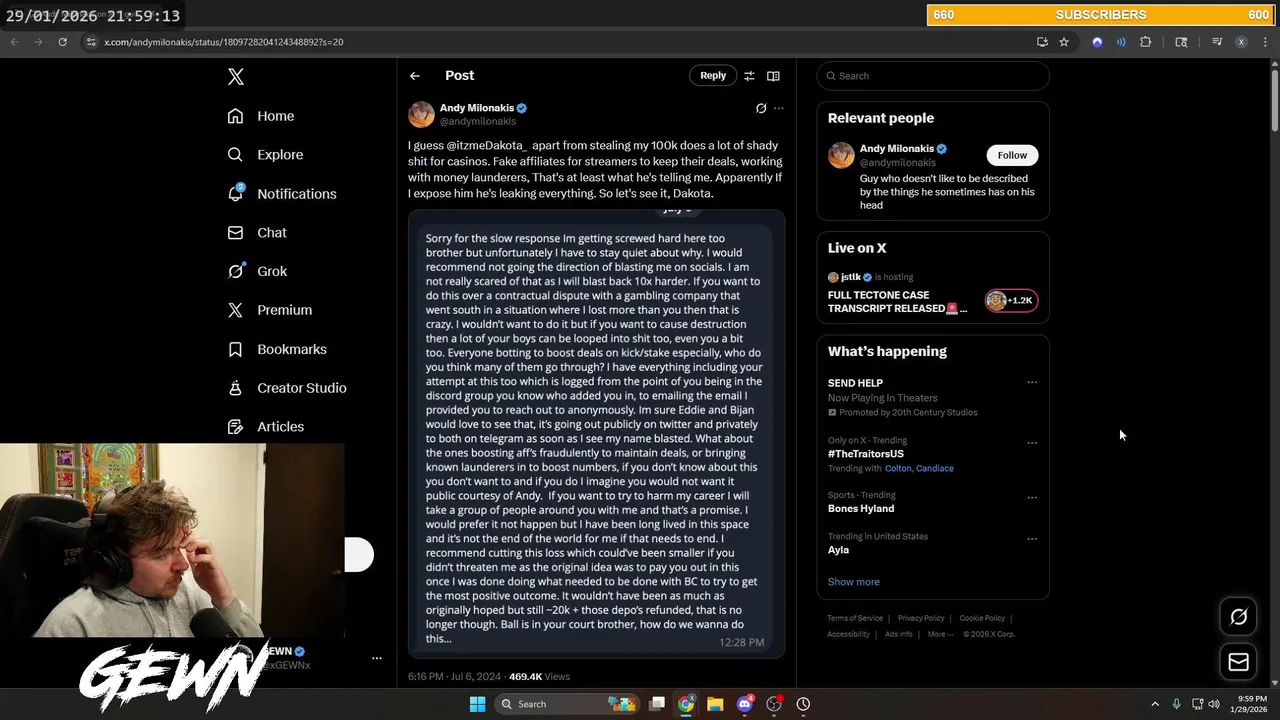
Task: Click the X logo in the sidebar
Action: (x=235, y=77)
